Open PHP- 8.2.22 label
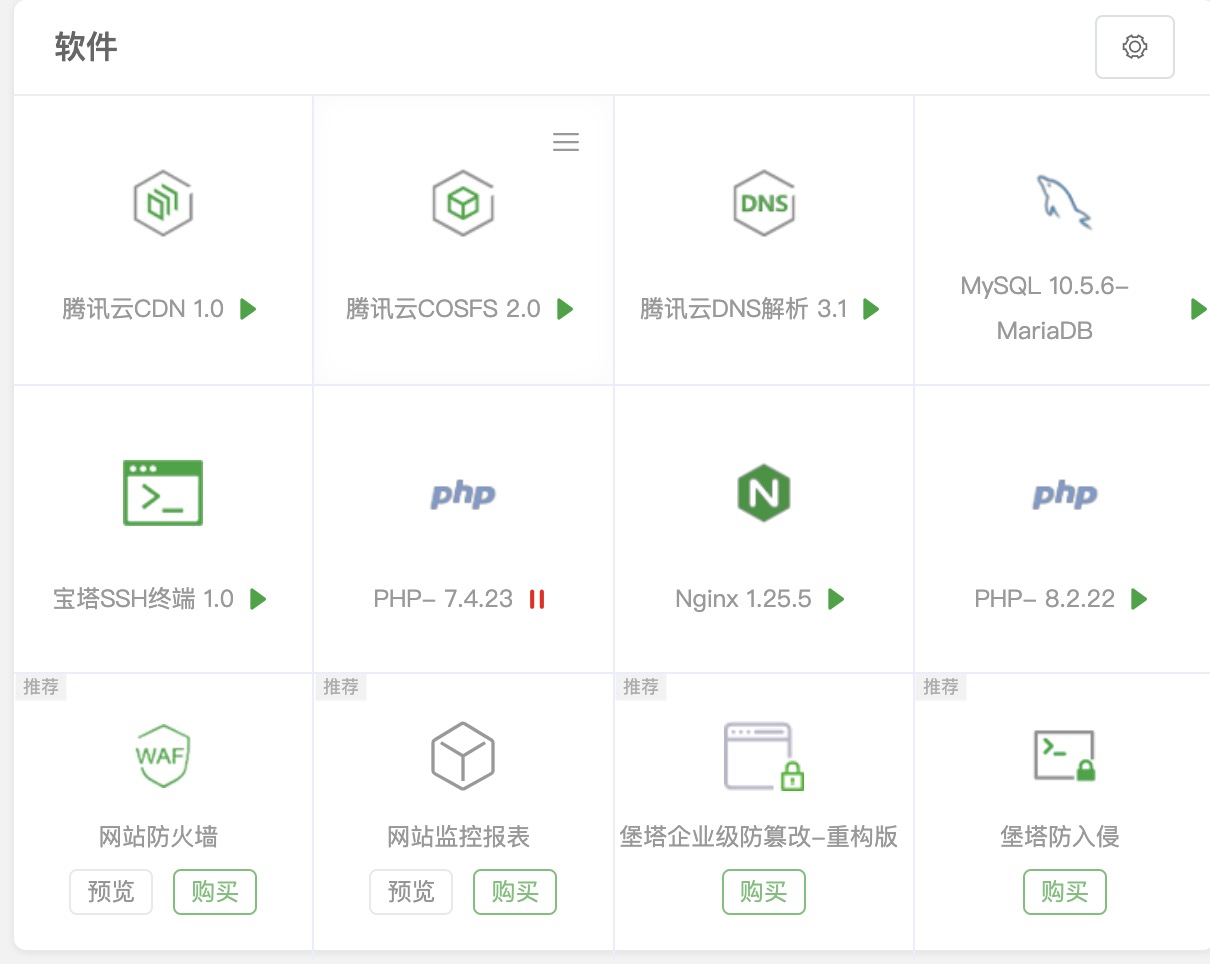Image resolution: width=1210 pixels, height=964 pixels. [x=1045, y=599]
